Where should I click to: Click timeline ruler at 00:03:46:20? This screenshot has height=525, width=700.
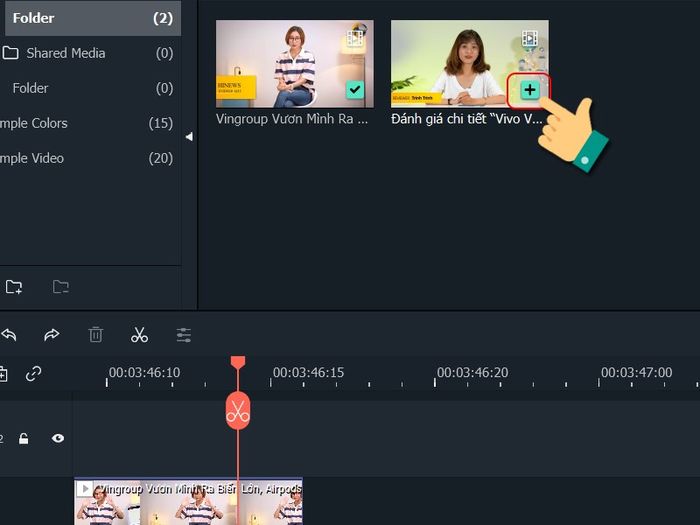click(x=472, y=372)
